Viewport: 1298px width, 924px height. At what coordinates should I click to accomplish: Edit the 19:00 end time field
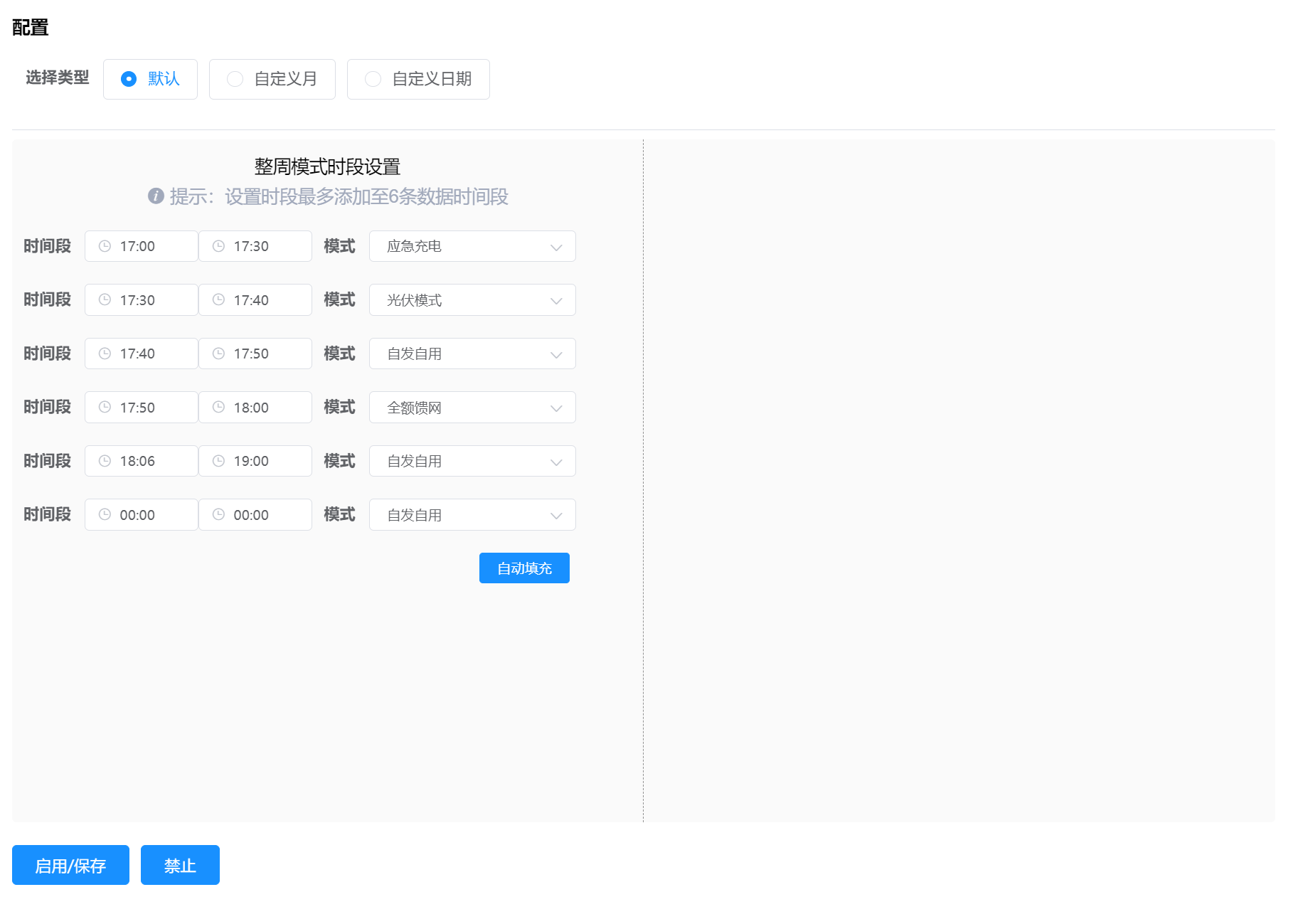point(255,461)
